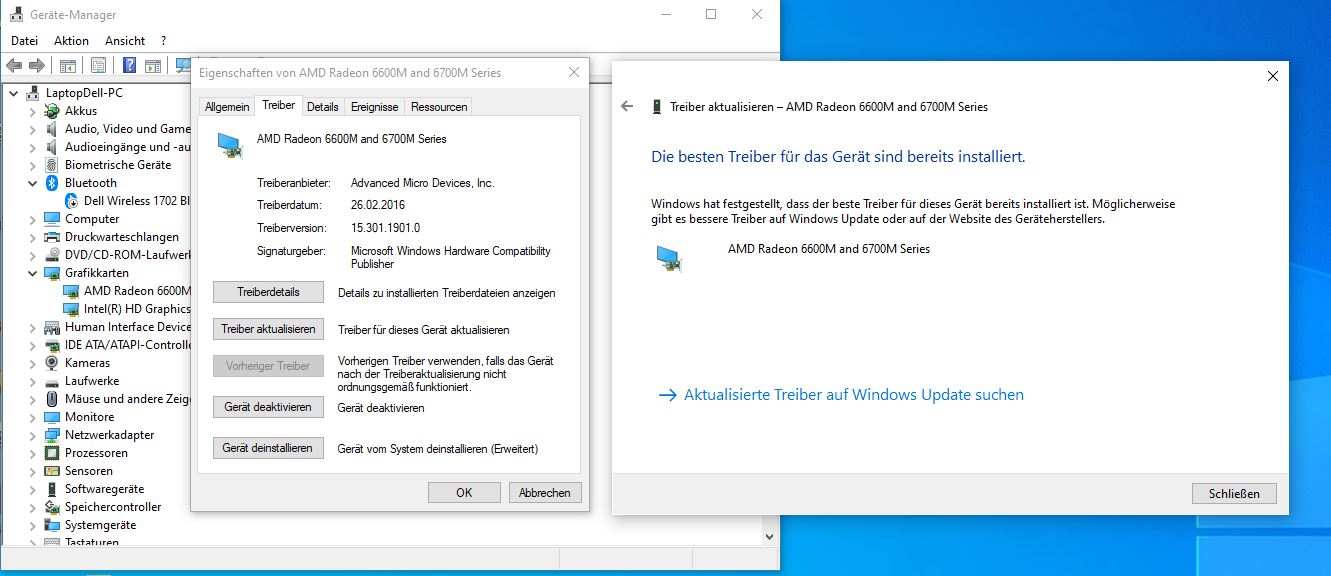
Task: Click the Forward arrow in Geräte-Manager toolbar
Action: click(37, 66)
